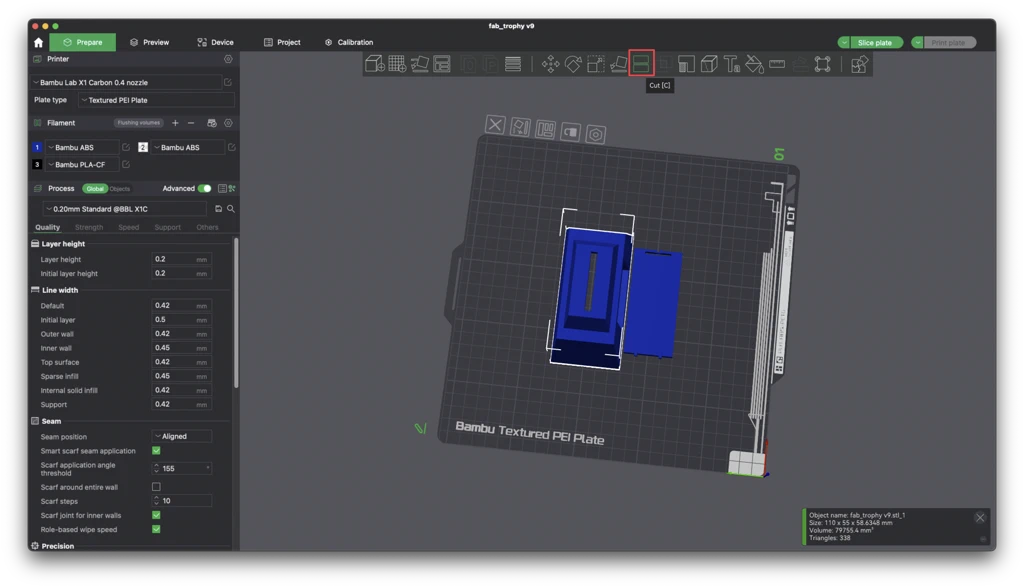1024x588 pixels.
Task: Uncheck Role-based wipe speed
Action: click(156, 529)
